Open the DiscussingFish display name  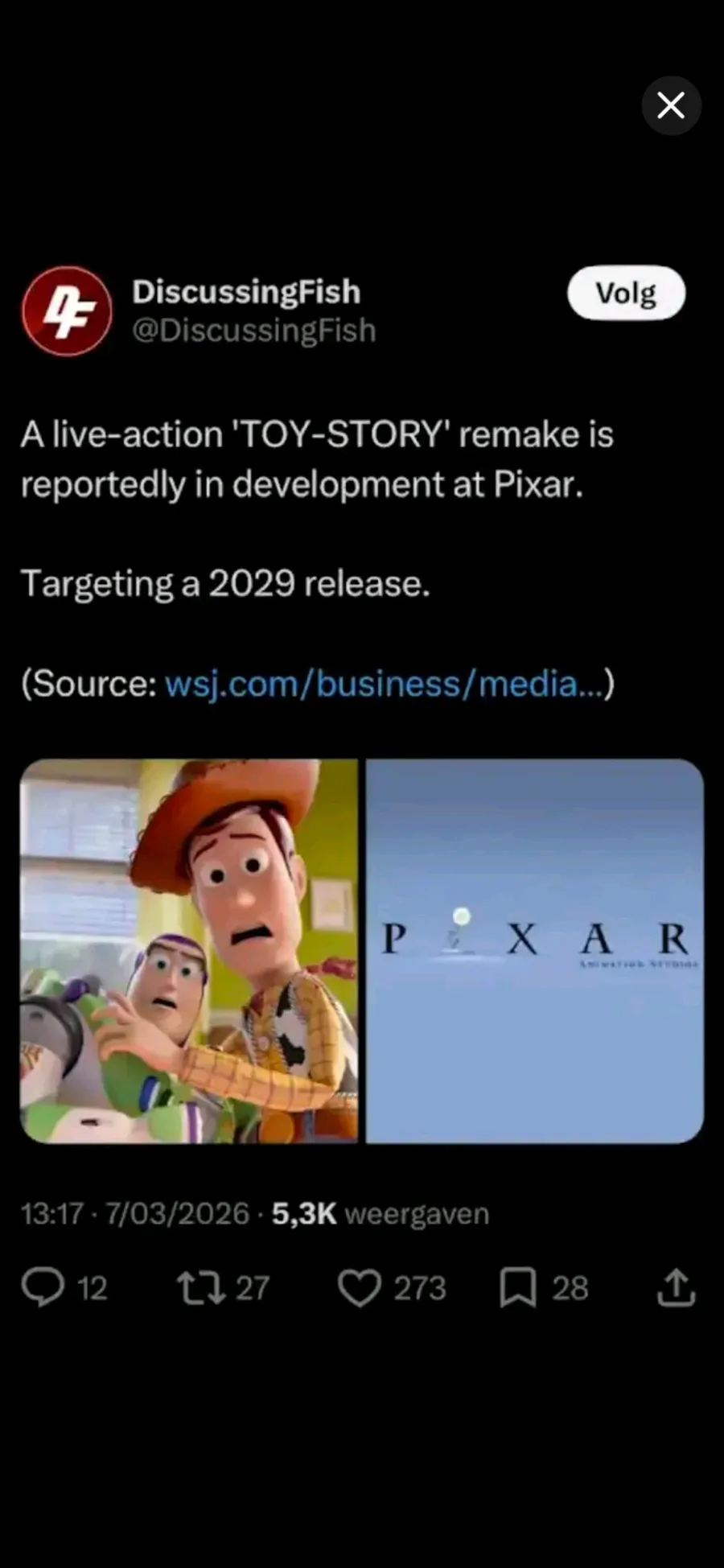(x=246, y=292)
